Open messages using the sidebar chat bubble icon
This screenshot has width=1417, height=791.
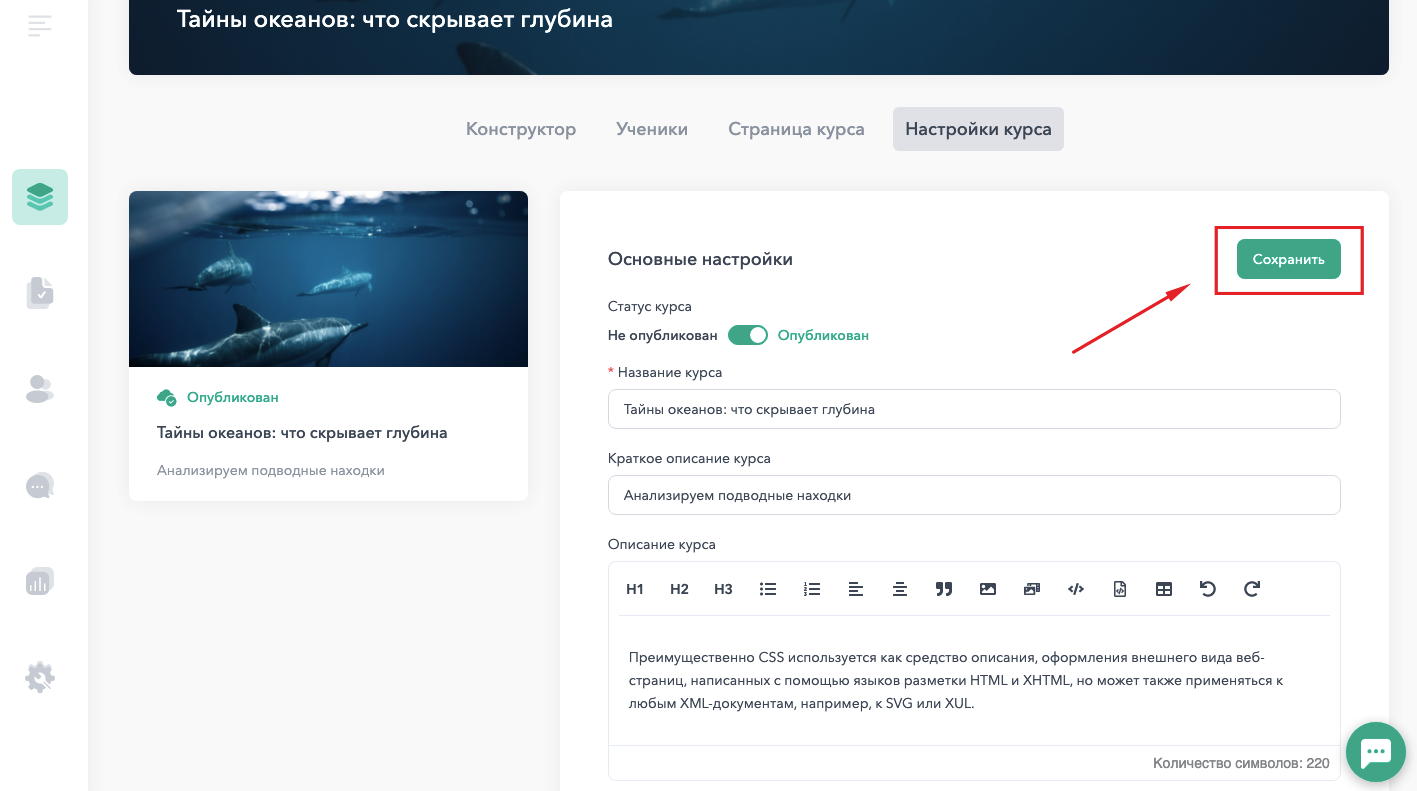pos(40,486)
